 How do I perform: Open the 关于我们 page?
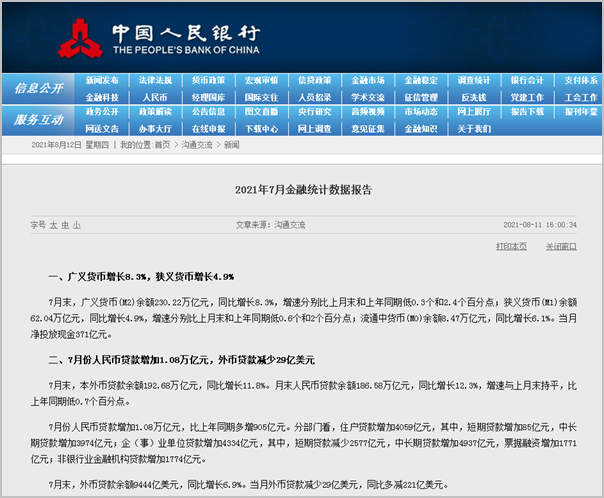tap(474, 128)
